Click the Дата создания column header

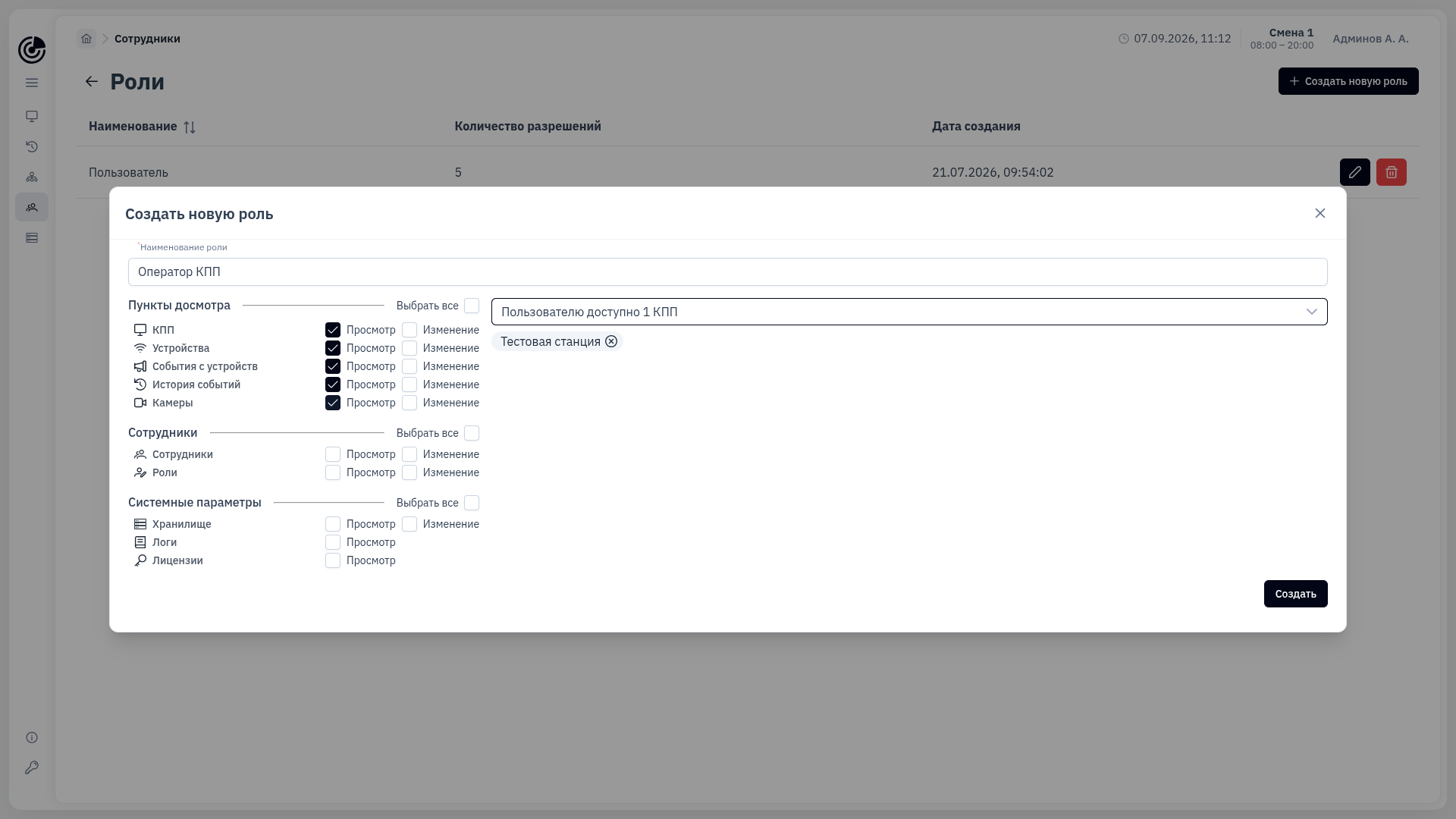tap(976, 126)
